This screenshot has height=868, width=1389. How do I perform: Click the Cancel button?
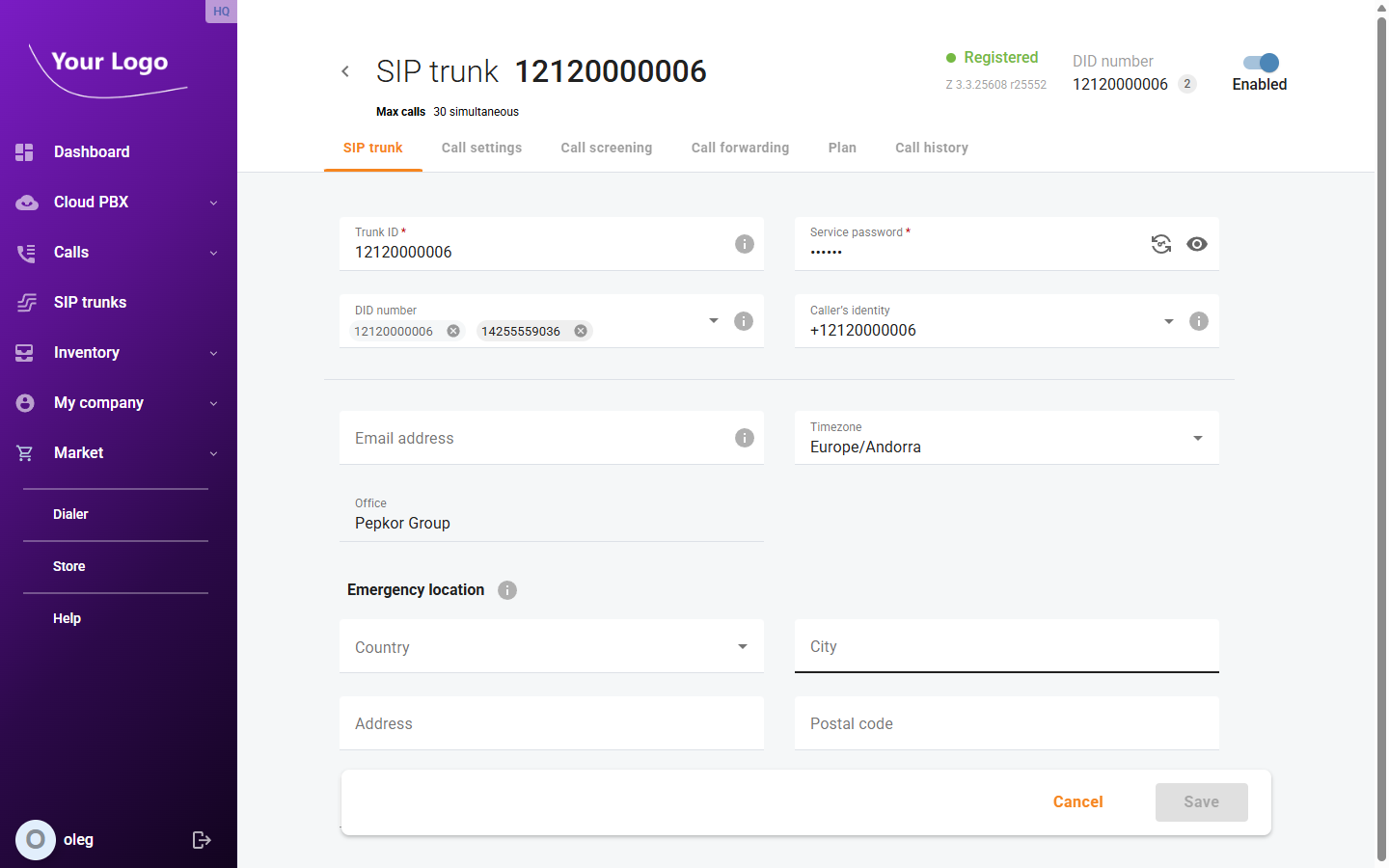pos(1077,802)
